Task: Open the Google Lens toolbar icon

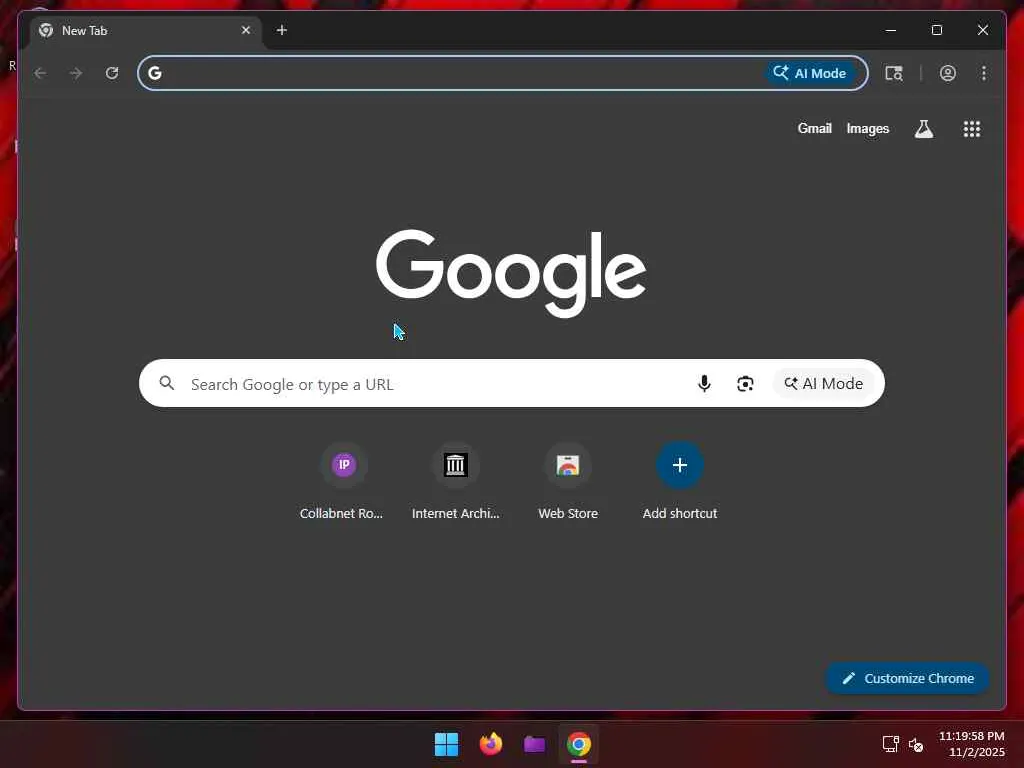Action: tap(894, 73)
